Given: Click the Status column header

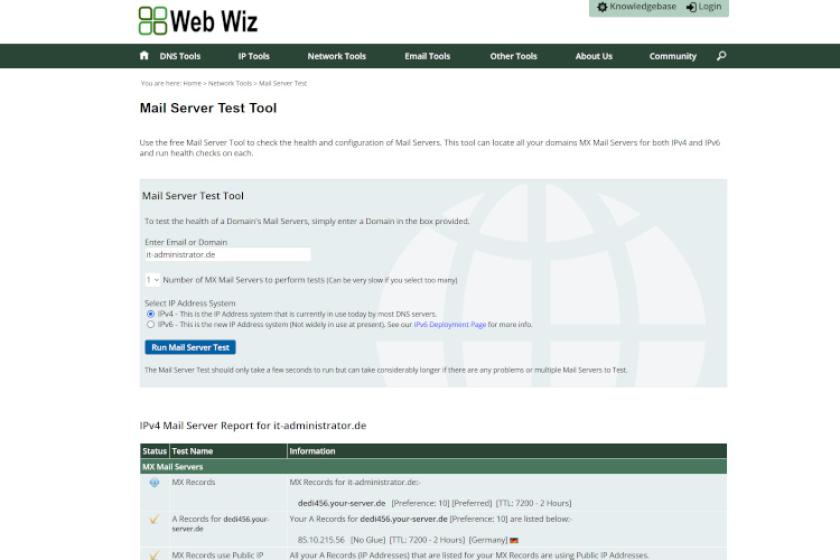Looking at the screenshot, I should (x=154, y=451).
